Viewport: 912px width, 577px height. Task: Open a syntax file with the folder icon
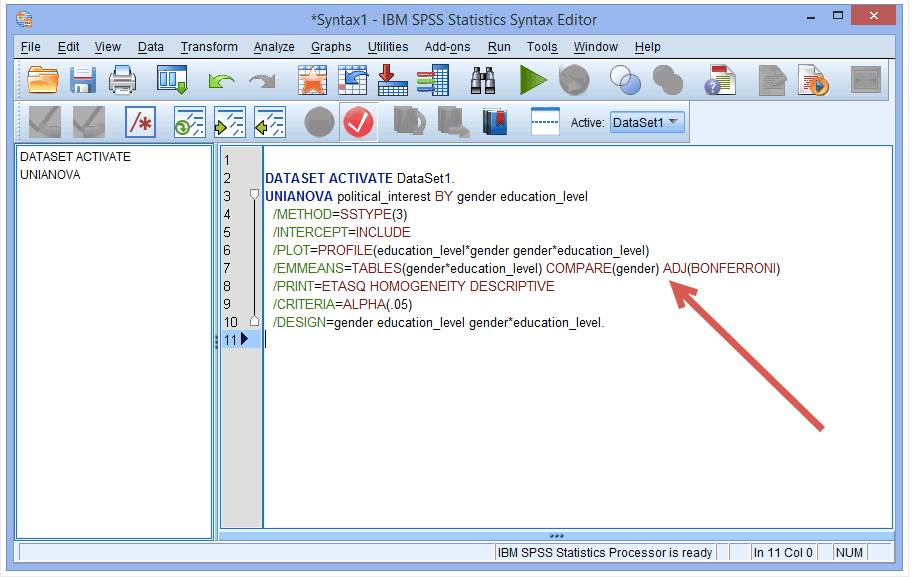tap(42, 80)
